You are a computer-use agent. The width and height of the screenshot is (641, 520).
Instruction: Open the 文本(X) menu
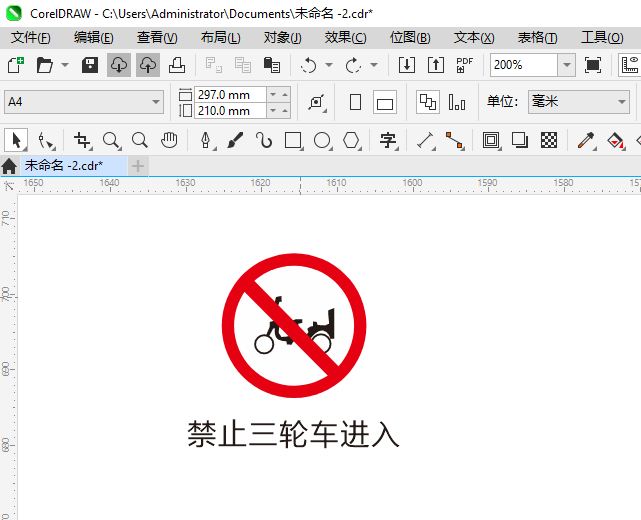[x=474, y=38]
